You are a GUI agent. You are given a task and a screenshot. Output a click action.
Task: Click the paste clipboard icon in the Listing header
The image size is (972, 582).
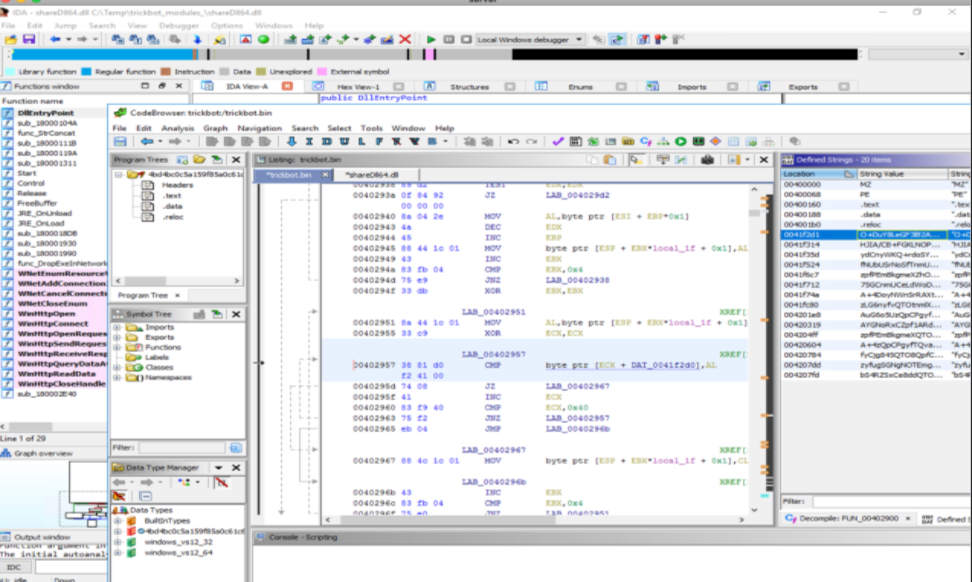(610, 160)
